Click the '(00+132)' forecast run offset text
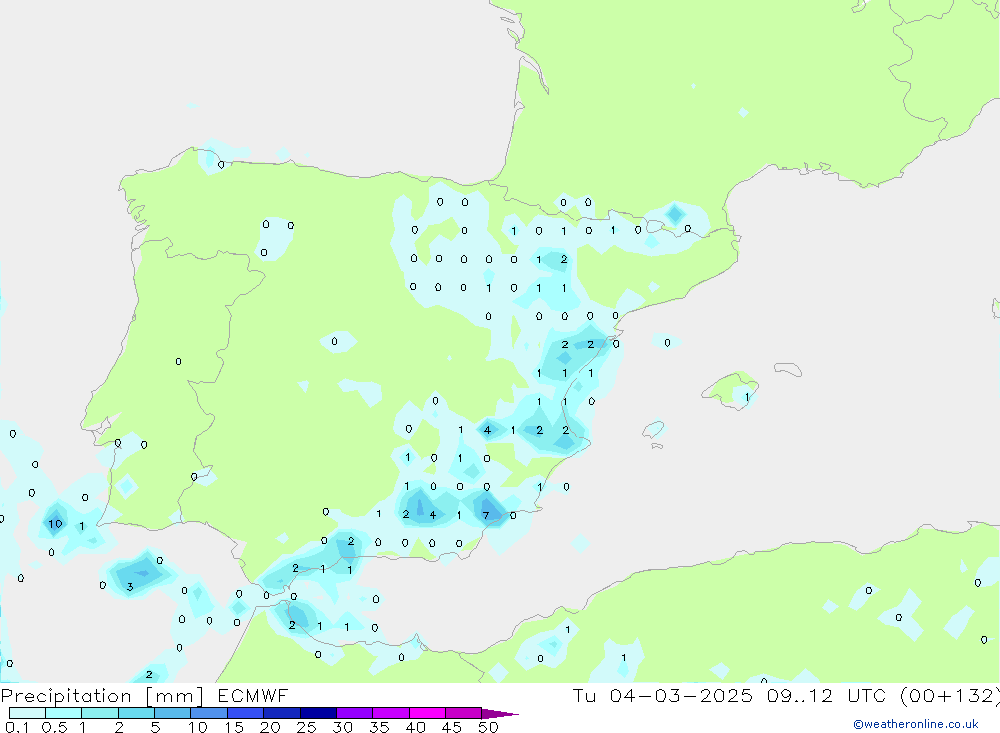This screenshot has width=1000, height=733. coord(950,695)
